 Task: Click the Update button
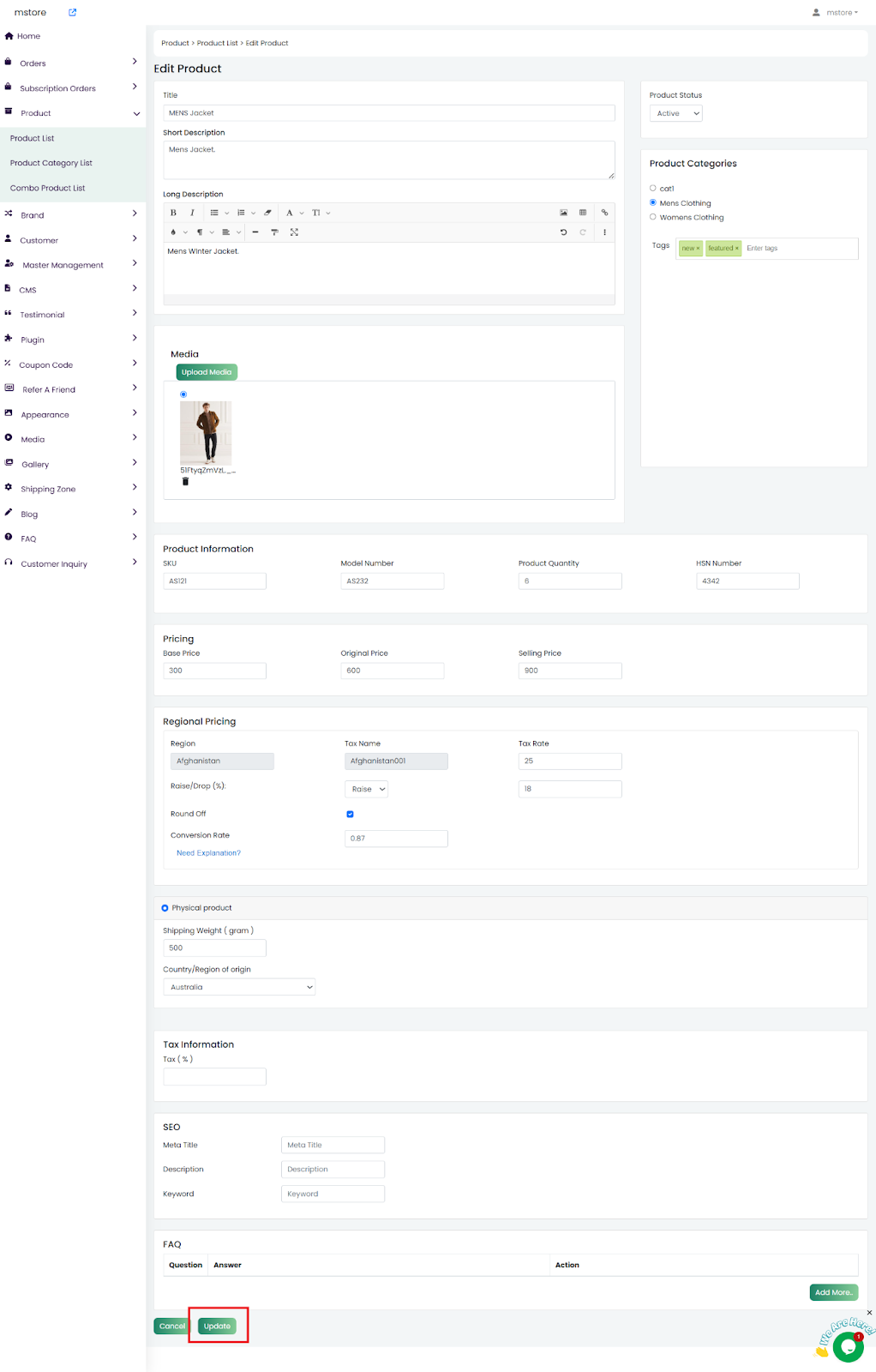[x=217, y=1326]
